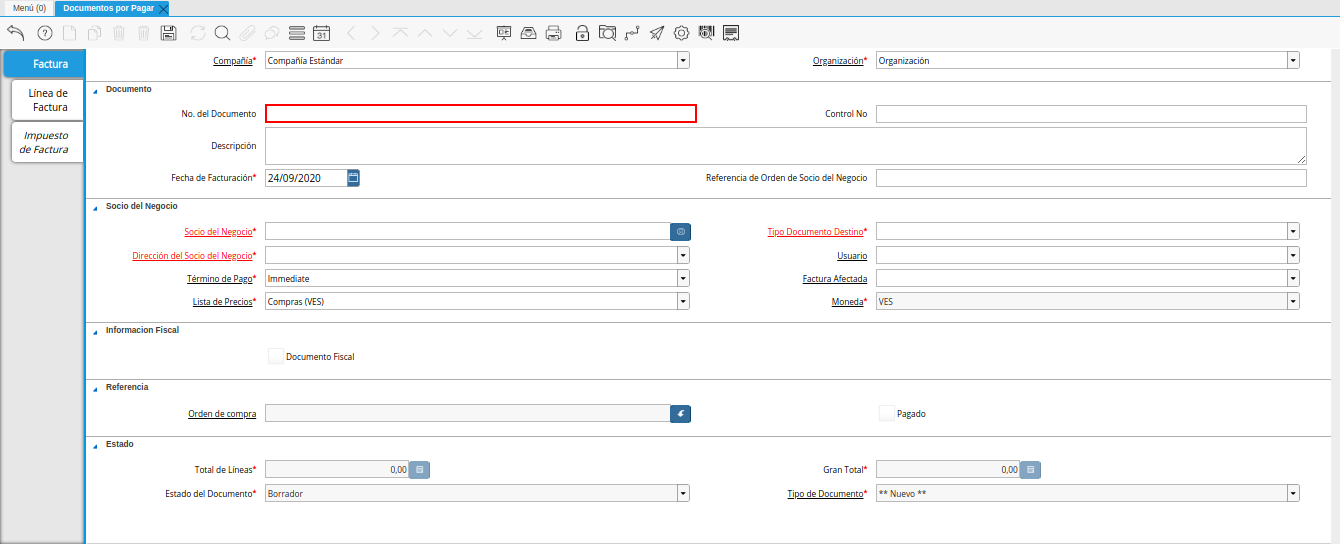Image resolution: width=1340 pixels, height=545 pixels.
Task: Open the search magnifier in toolbar
Action: tap(222, 33)
